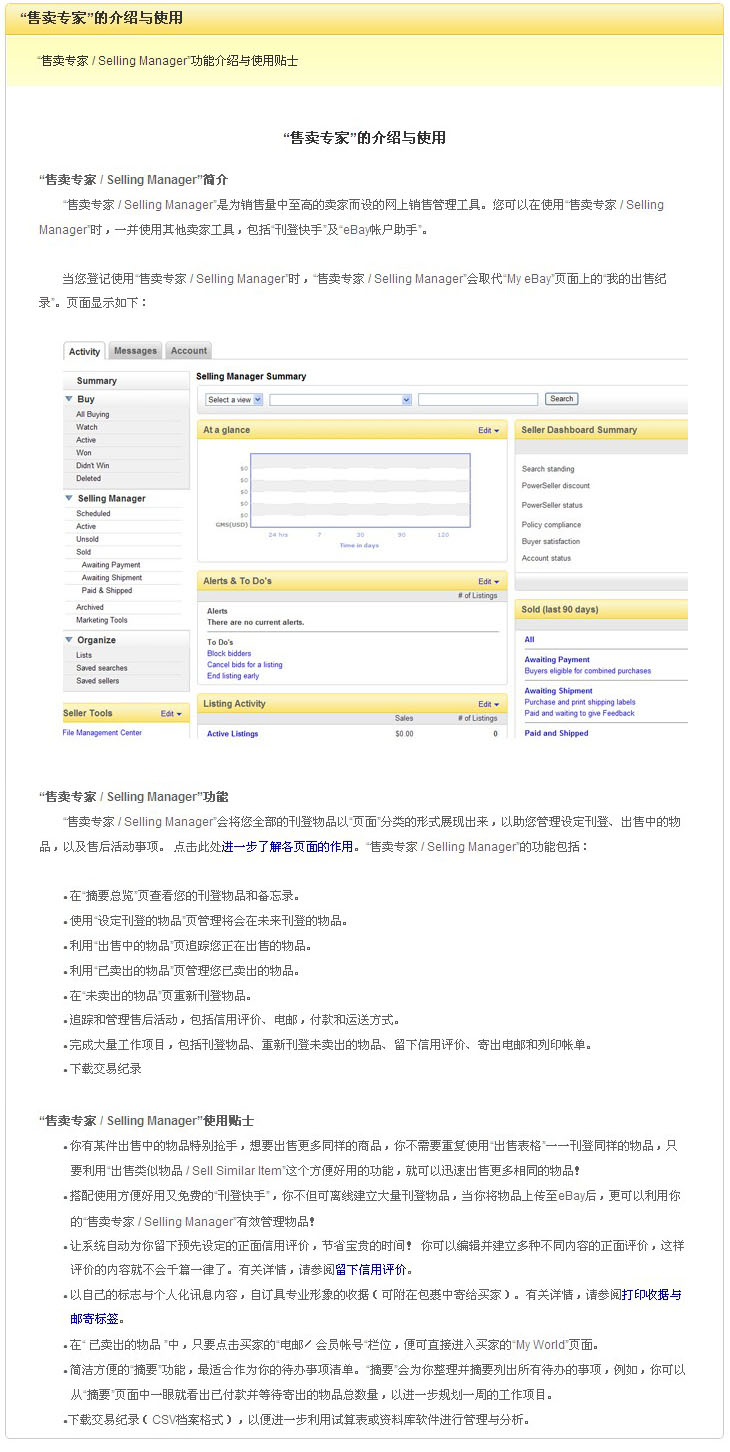Open Edit menu in Listing Activity panel
This screenshot has height=1452, width=730.
[x=488, y=704]
